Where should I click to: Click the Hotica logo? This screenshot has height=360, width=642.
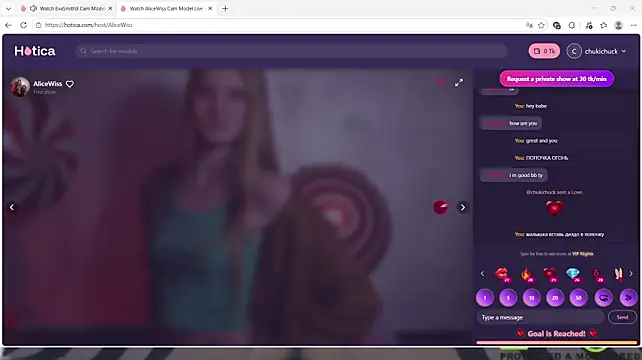pyautogui.click(x=35, y=51)
